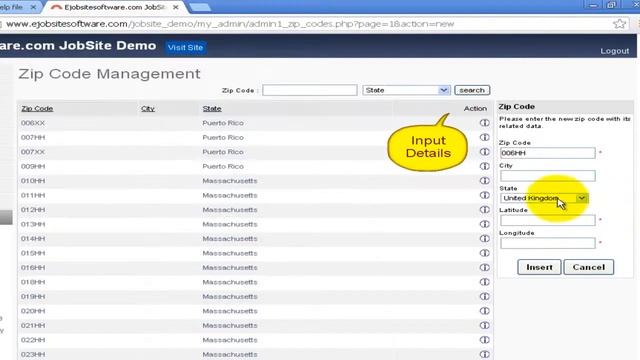Click action icon for 015HH row
The height and width of the screenshot is (360, 640).
(x=484, y=253)
